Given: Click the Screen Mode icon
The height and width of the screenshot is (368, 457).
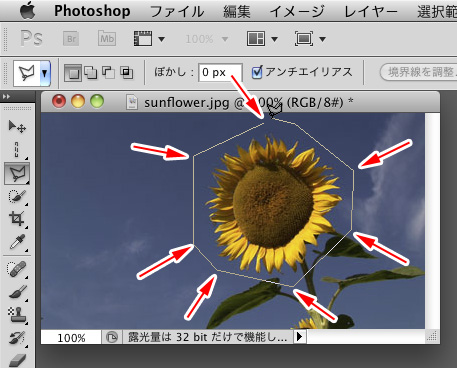Looking at the screenshot, I should pyautogui.click(x=304, y=39).
